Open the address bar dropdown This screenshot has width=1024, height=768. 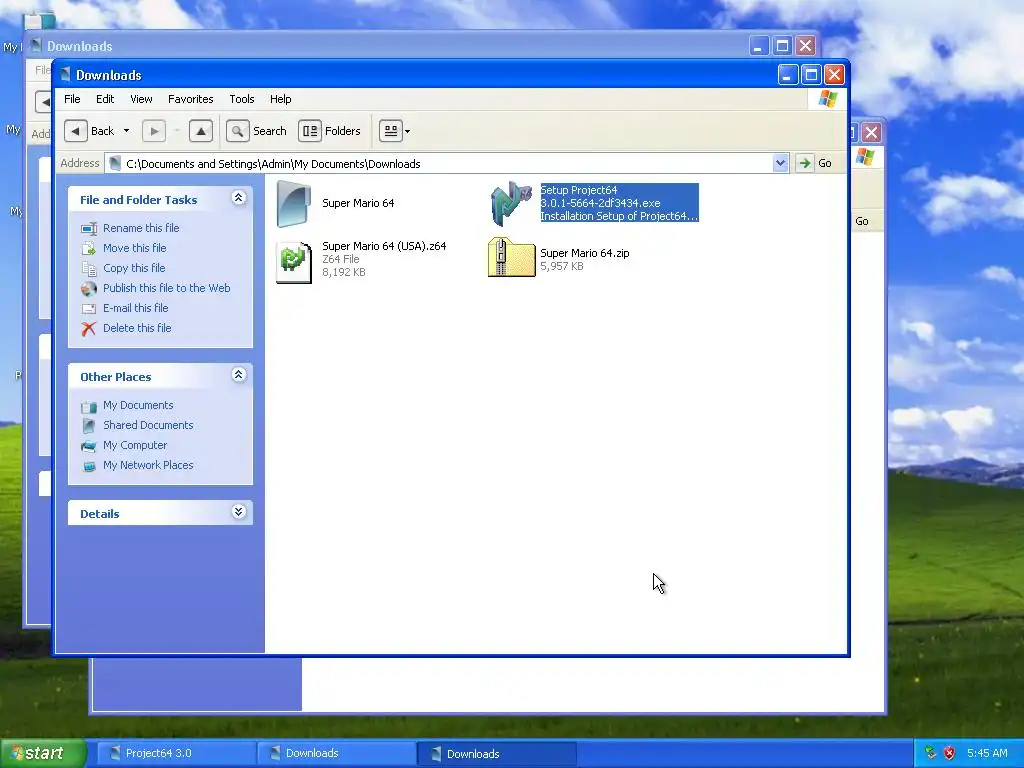pos(780,163)
